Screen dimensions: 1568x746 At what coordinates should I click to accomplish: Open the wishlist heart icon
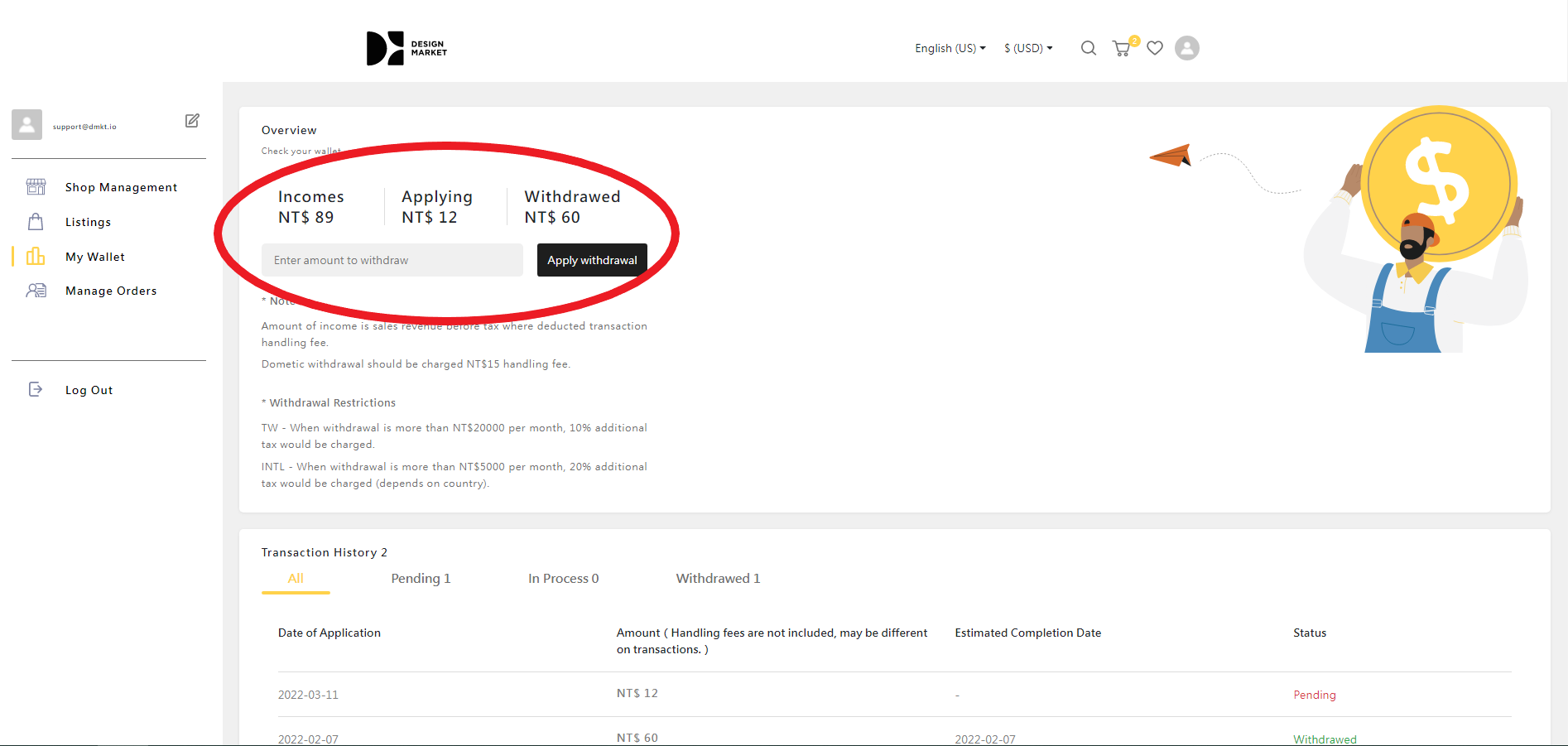pos(1155,49)
